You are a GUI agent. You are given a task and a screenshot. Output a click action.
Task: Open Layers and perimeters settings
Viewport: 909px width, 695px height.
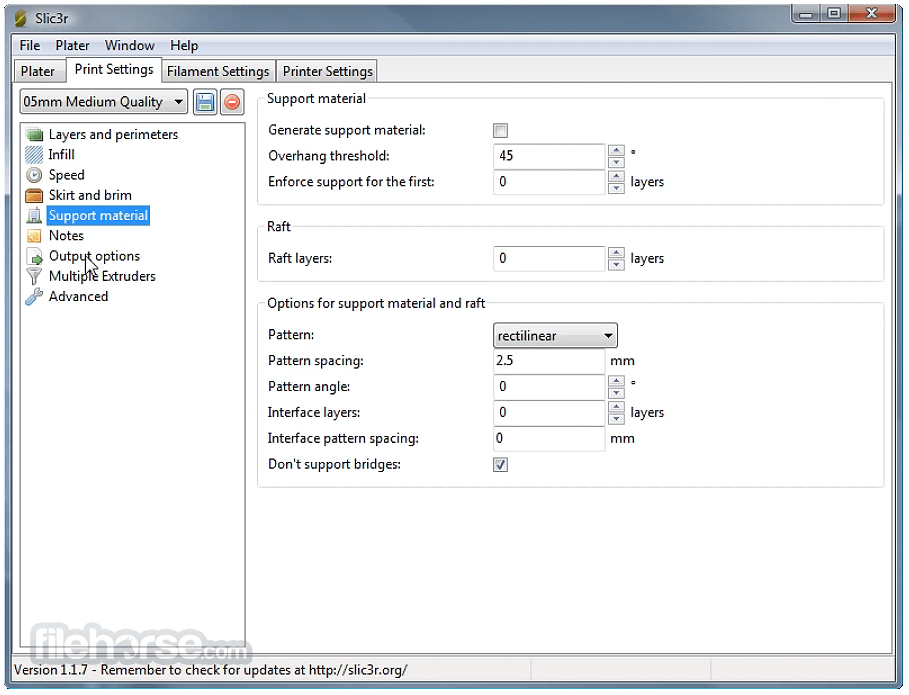(x=113, y=134)
